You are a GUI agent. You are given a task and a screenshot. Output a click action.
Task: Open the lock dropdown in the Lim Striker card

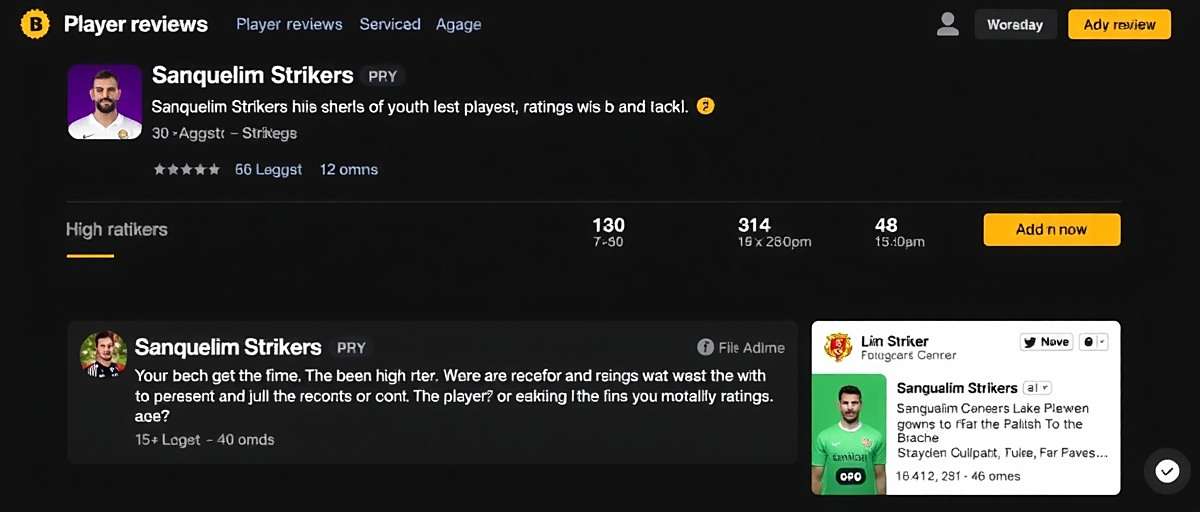point(1094,342)
